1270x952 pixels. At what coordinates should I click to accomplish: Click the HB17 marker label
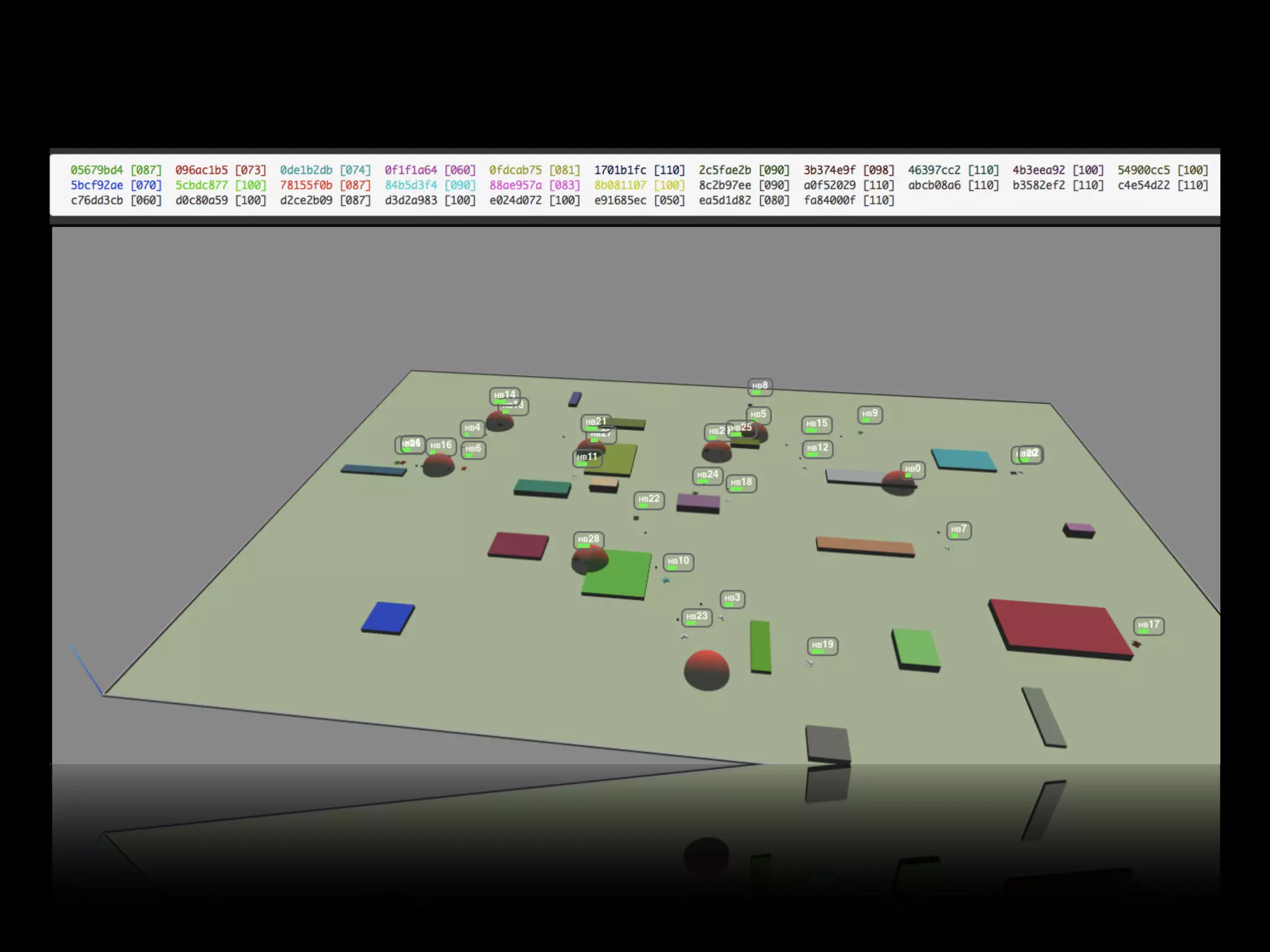click(x=1148, y=625)
